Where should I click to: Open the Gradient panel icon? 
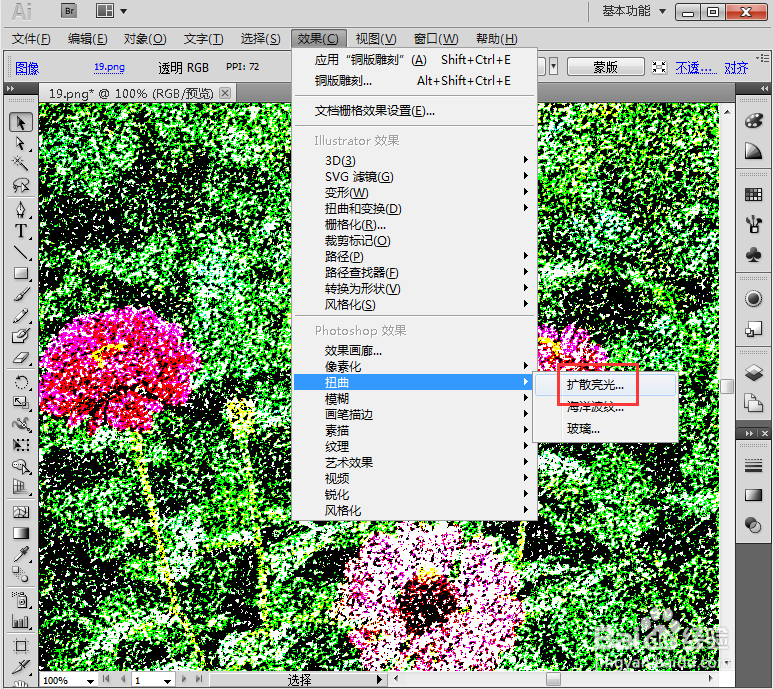click(x=753, y=495)
